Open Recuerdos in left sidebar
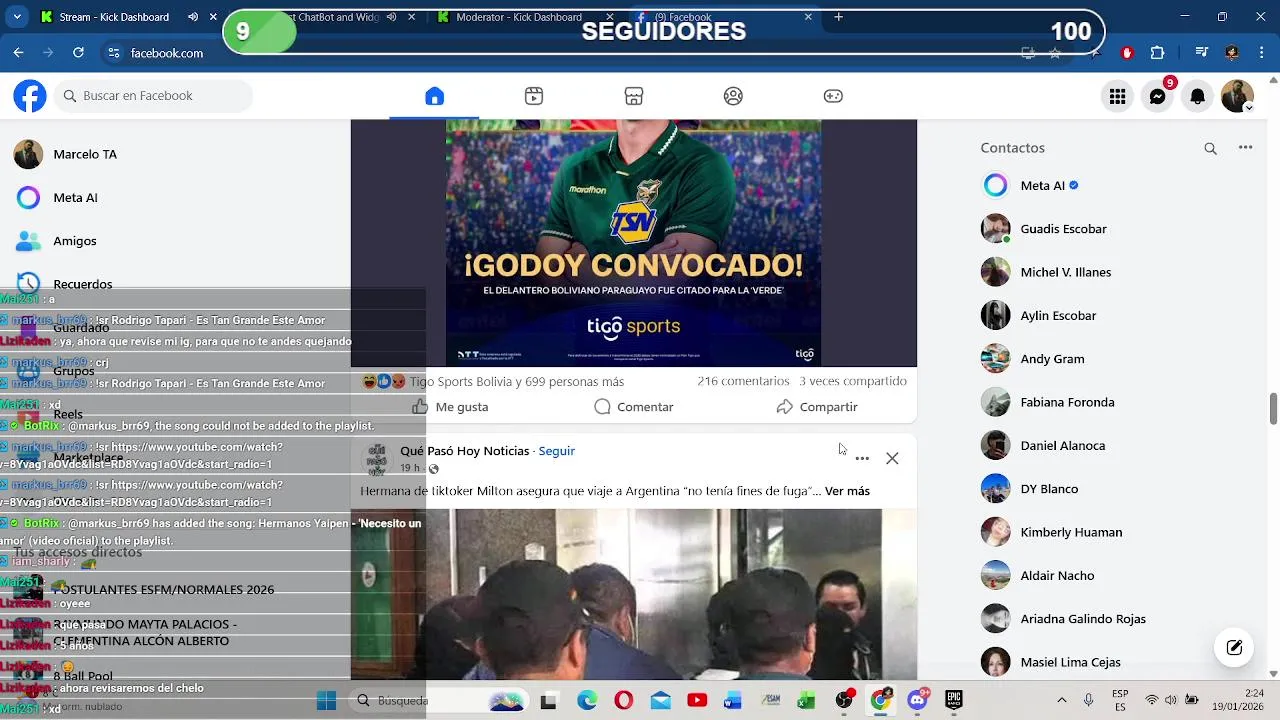 point(65,283)
